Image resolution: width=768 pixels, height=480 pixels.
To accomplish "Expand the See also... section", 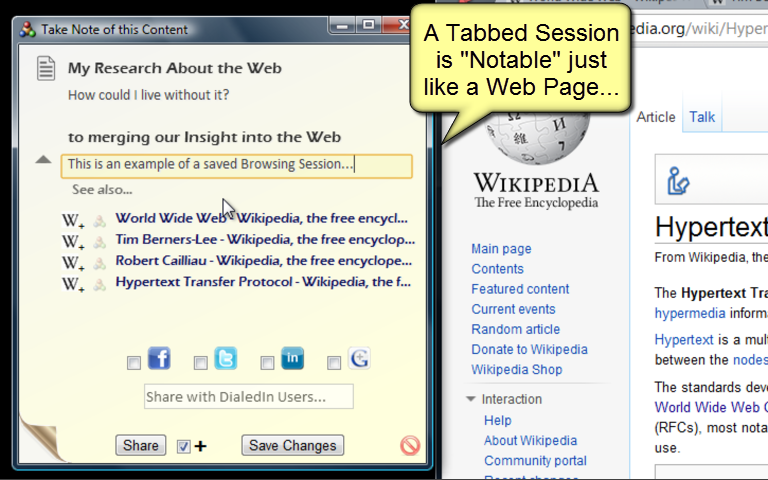I will click(x=102, y=190).
